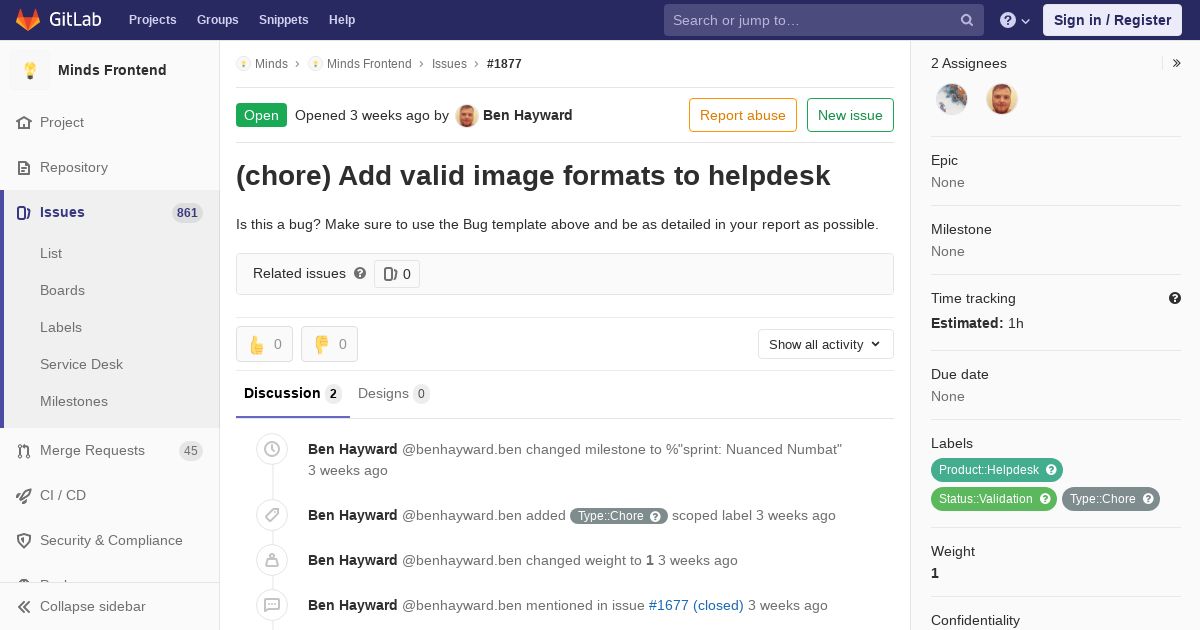The width and height of the screenshot is (1200, 630).
Task: Click the Collapse sidebar chevrons icon
Action: click(24, 606)
